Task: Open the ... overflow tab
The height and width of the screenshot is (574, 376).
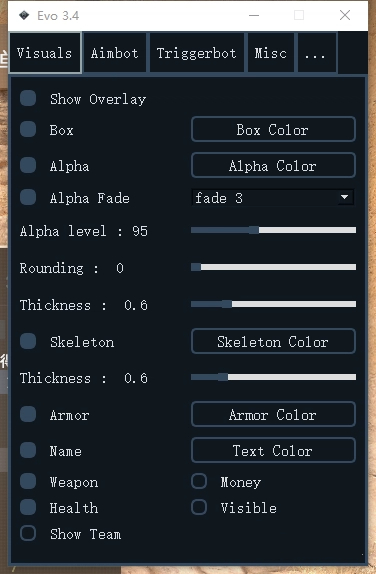Action: (x=317, y=53)
